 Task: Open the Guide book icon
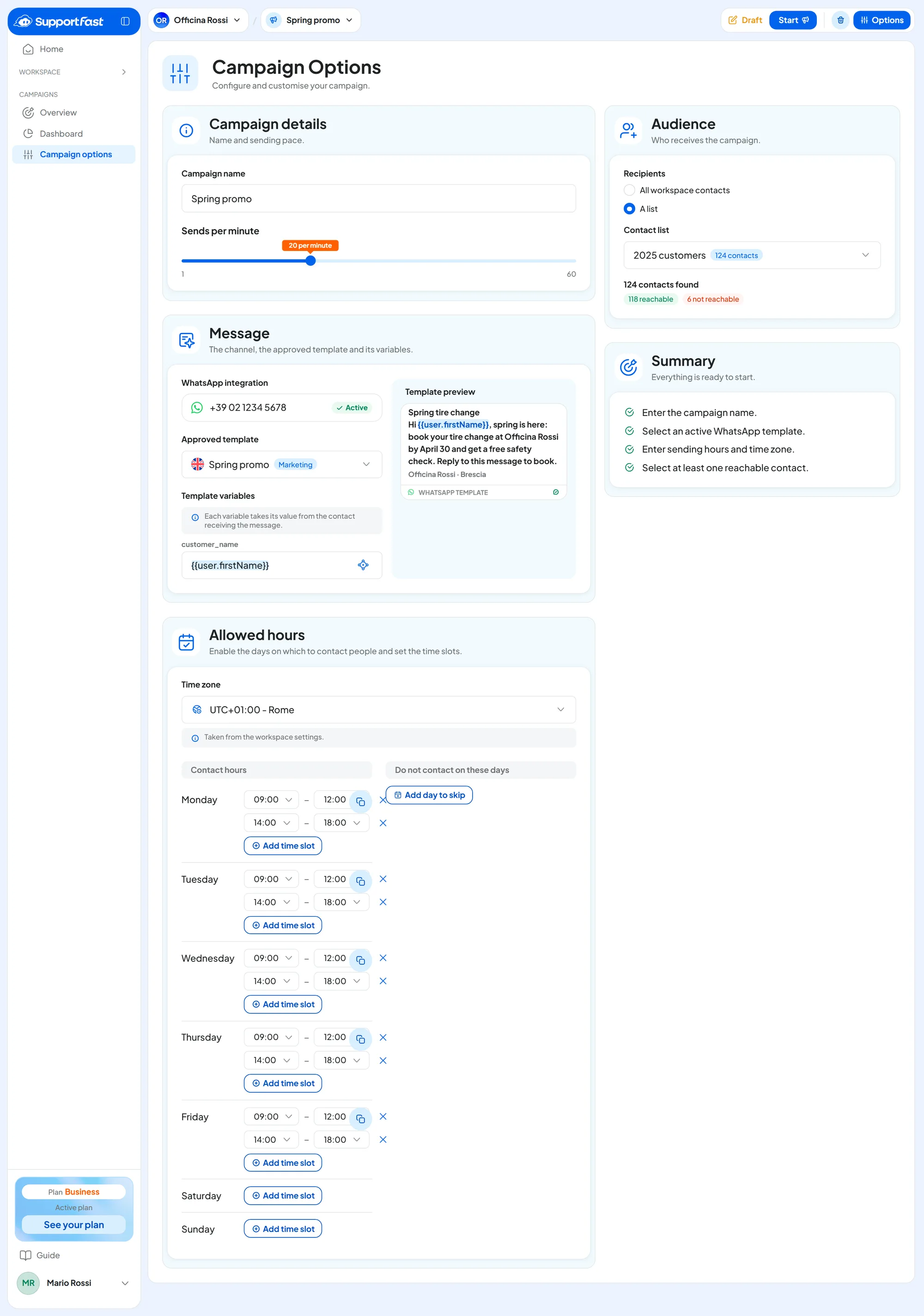(26, 1255)
